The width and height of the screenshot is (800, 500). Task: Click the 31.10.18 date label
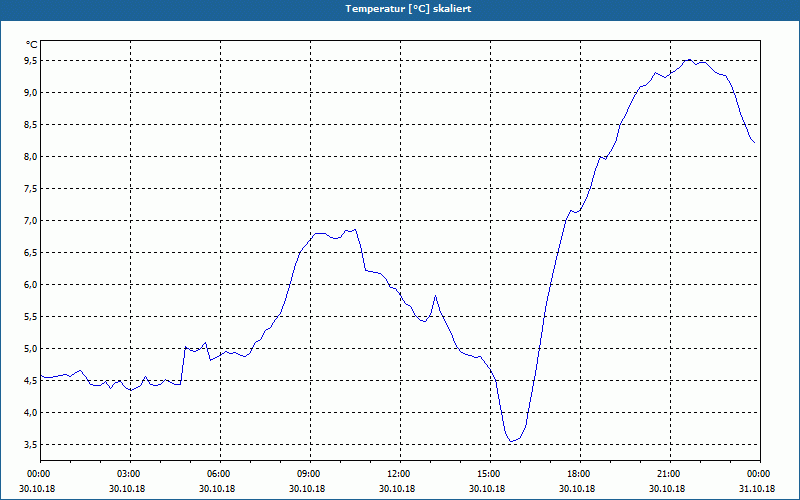point(757,488)
